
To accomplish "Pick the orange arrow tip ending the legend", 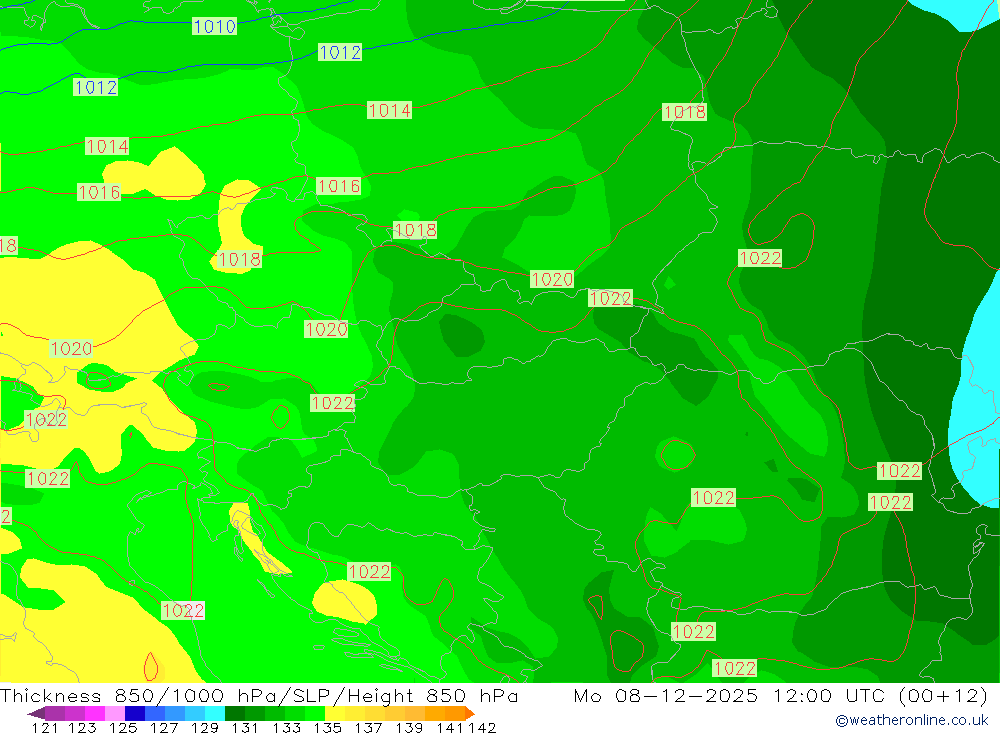I will click(470, 713).
